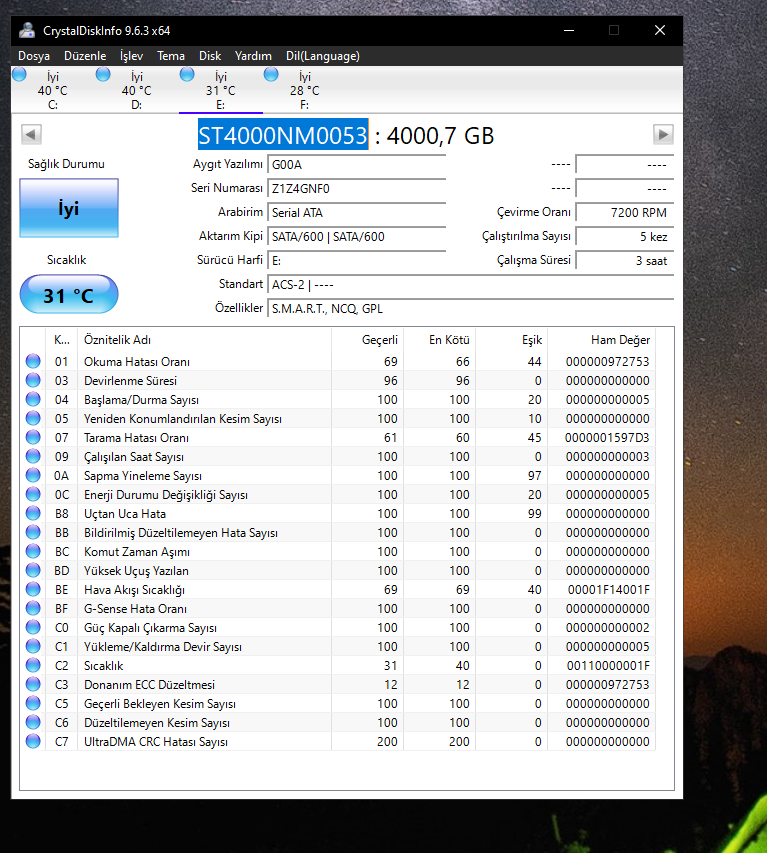Click the E: drive letter field

click(x=357, y=261)
